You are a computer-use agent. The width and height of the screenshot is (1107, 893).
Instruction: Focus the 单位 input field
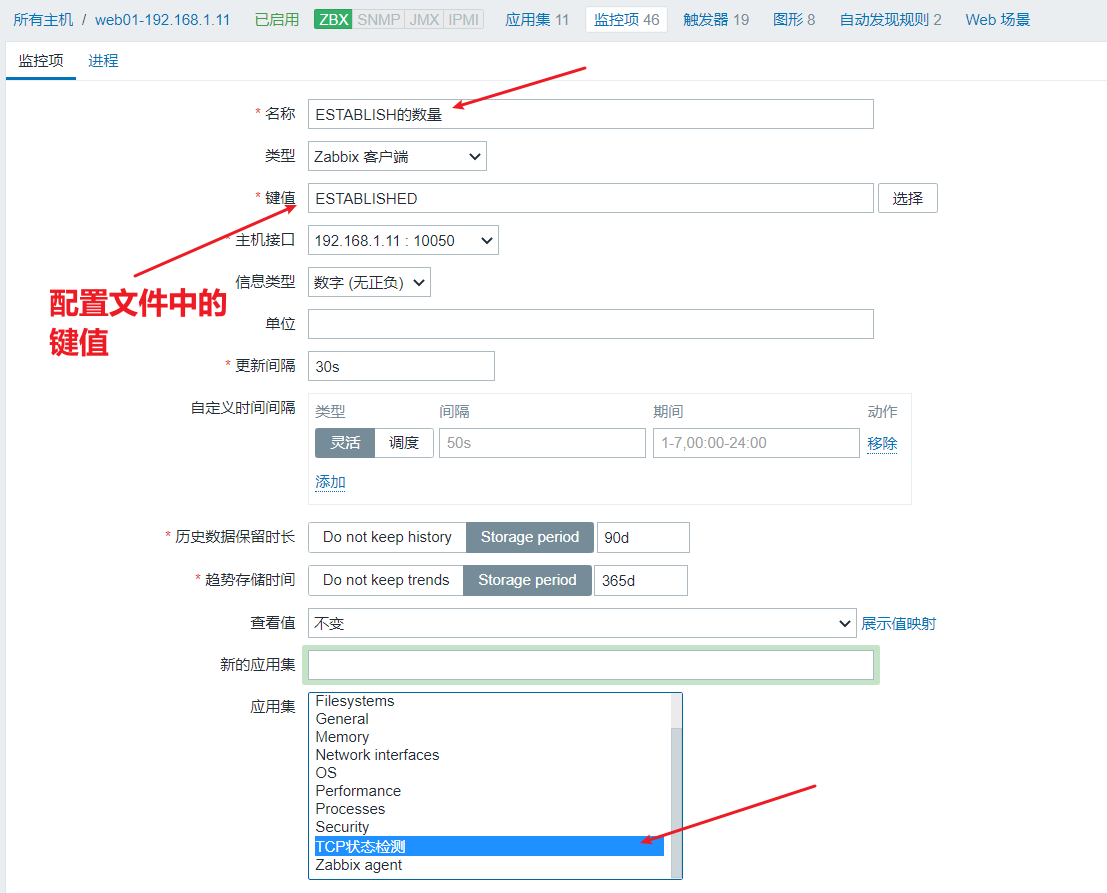(x=590, y=324)
